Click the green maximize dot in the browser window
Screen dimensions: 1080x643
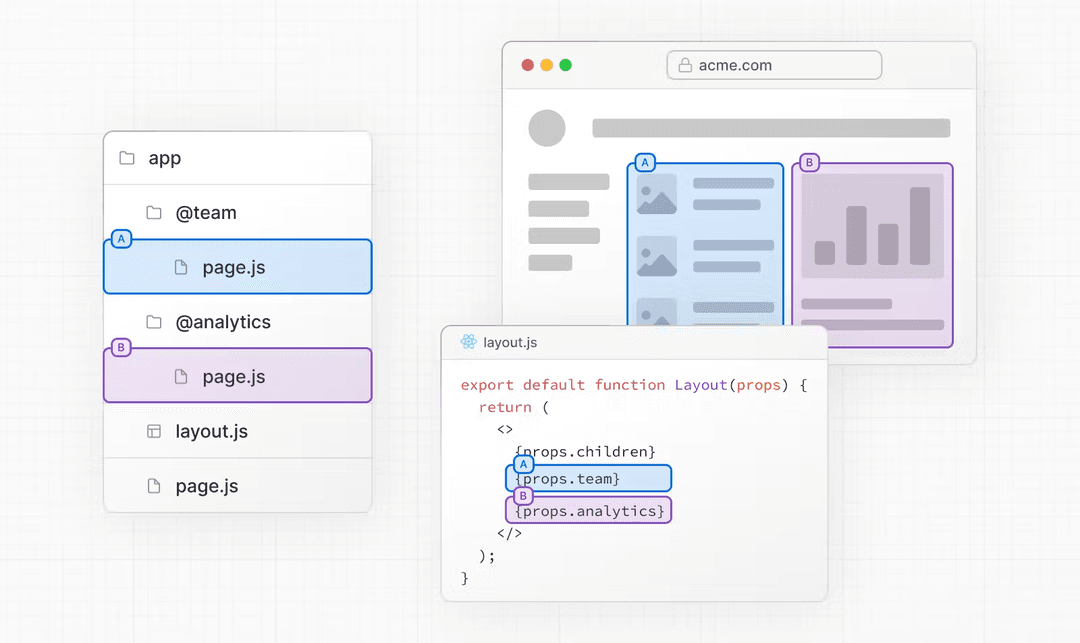tap(565, 65)
